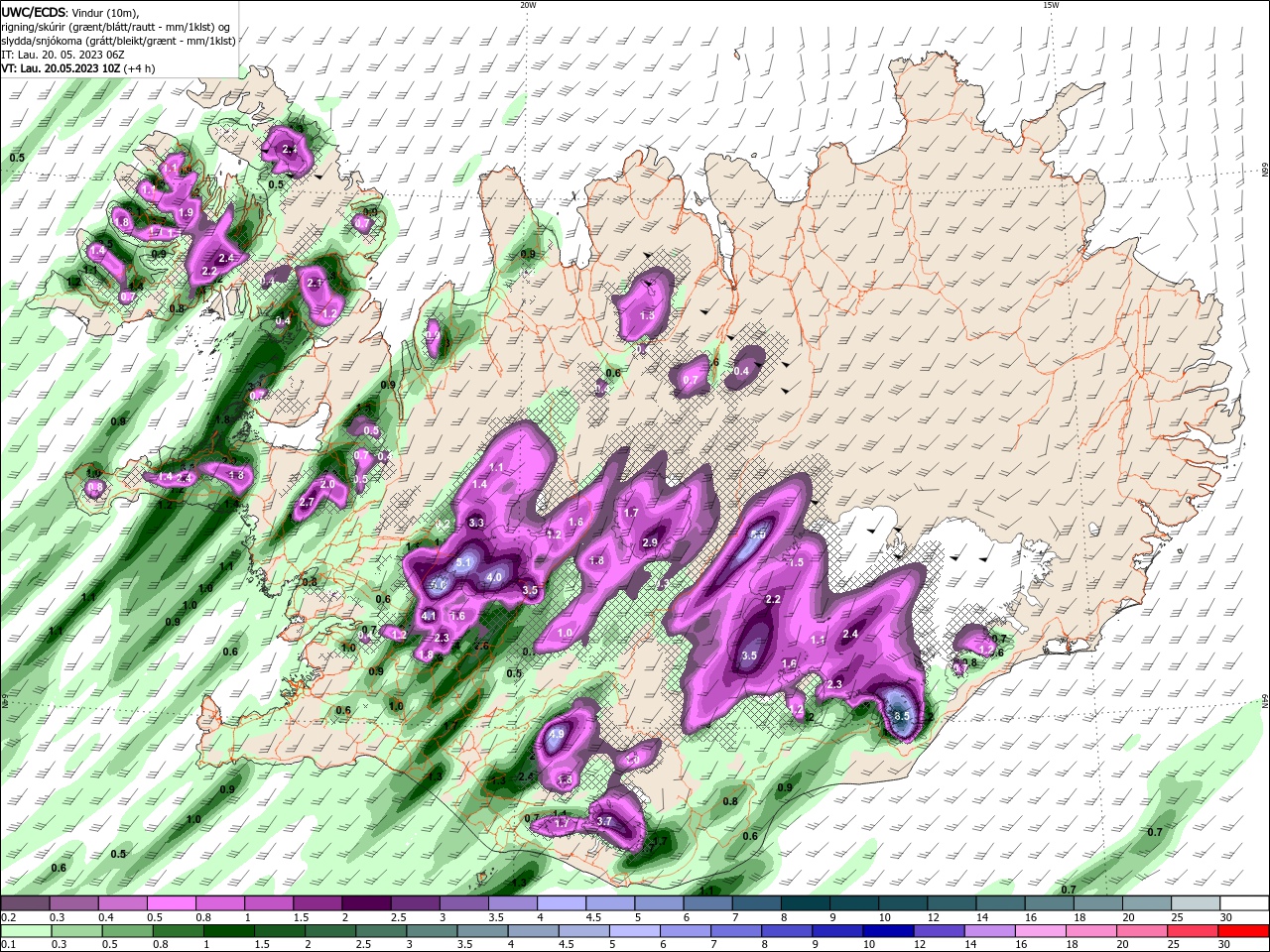This screenshot has width=1270, height=952.
Task: Select bright red rain swatch right of 30
Action: tap(1244, 931)
